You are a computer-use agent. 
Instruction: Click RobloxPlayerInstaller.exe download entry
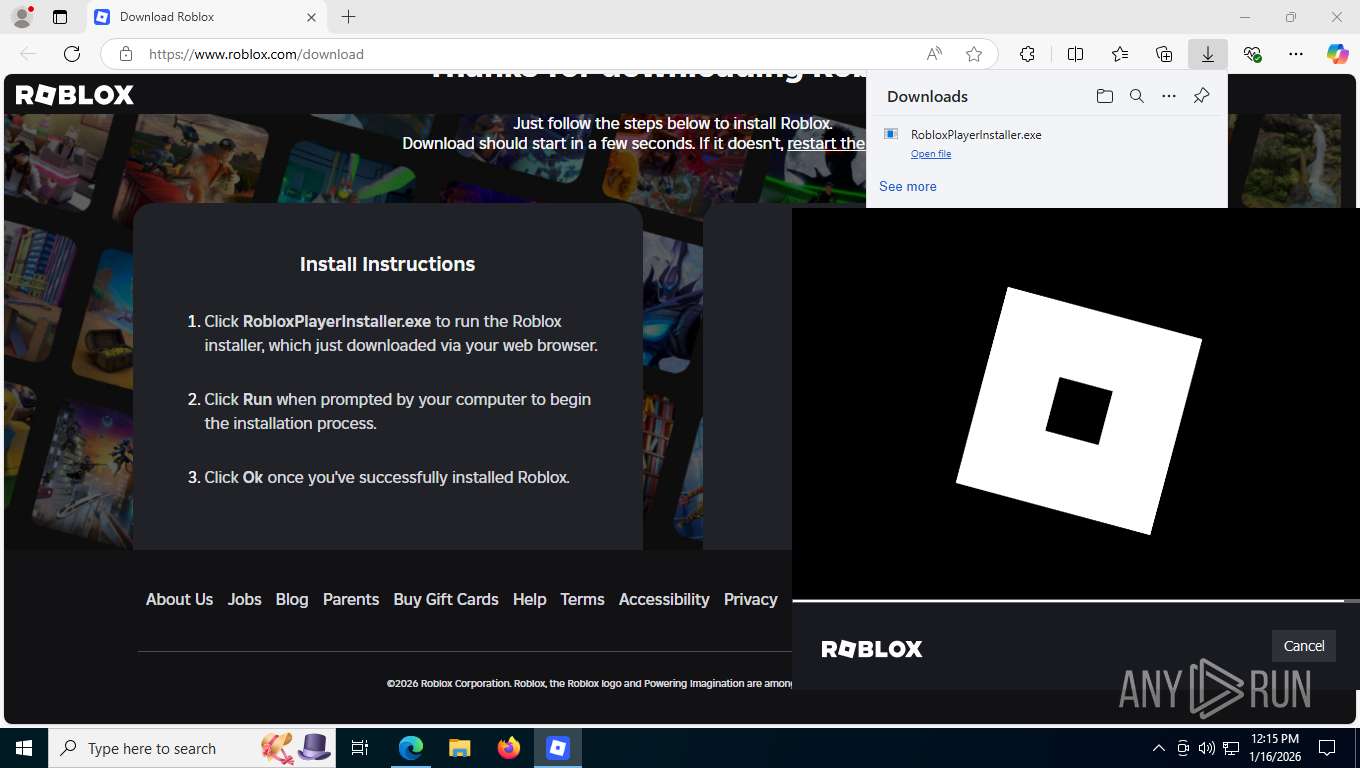tap(1046, 143)
